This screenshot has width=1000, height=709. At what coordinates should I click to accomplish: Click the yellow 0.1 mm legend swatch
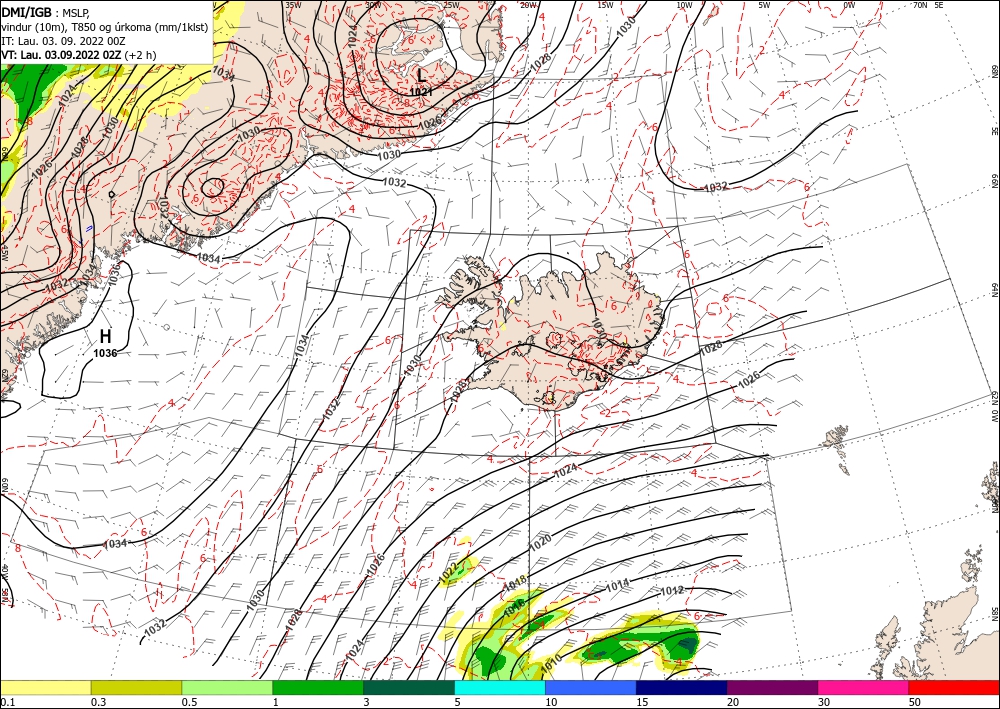tap(45, 687)
